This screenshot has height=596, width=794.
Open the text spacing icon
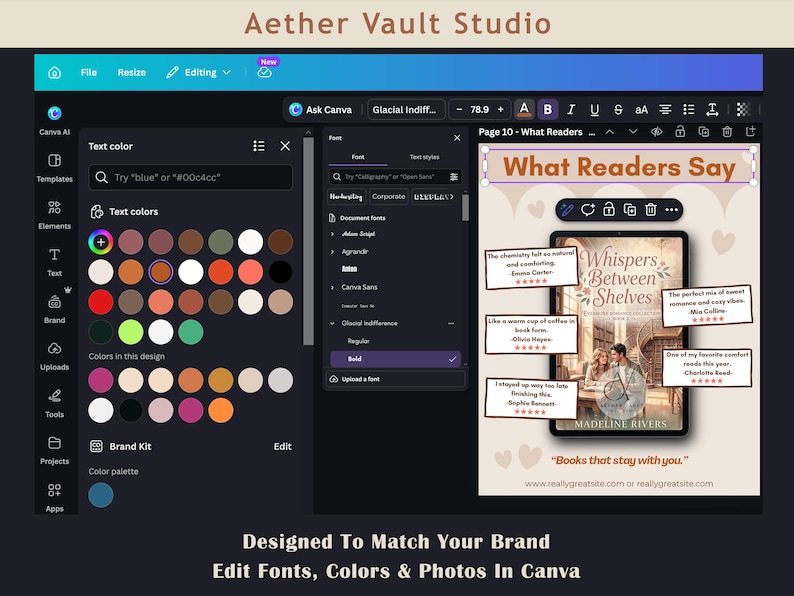click(x=712, y=109)
